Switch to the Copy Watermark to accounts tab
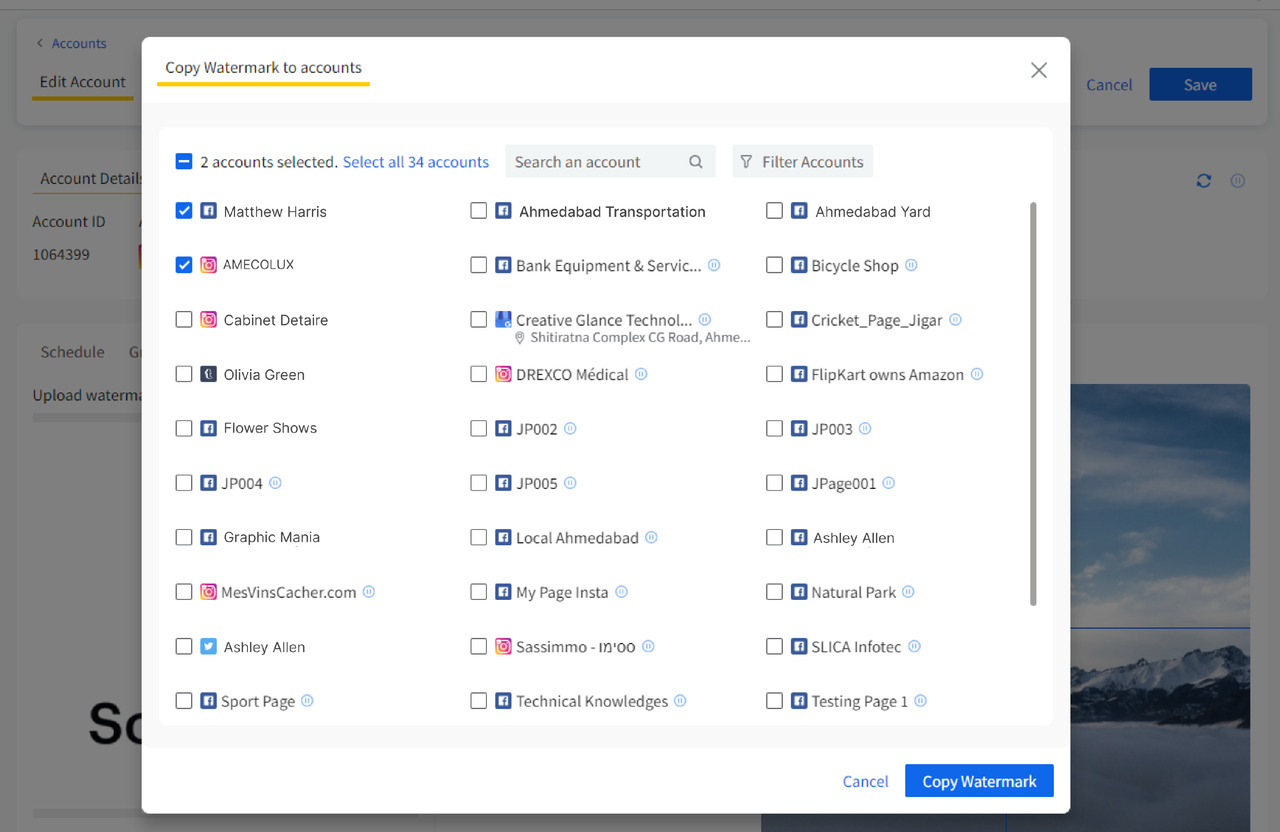Viewport: 1280px width, 832px height. click(x=263, y=68)
